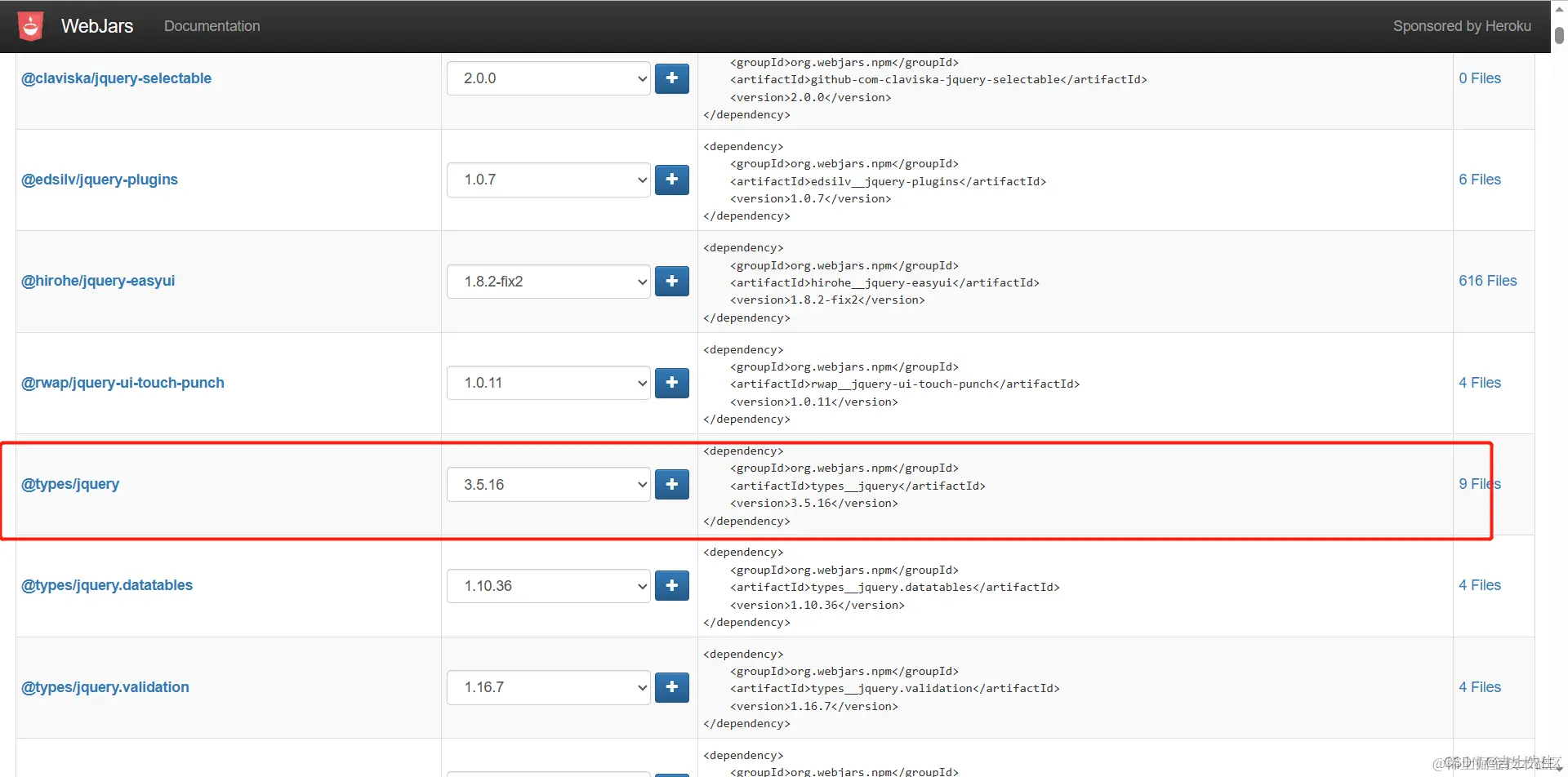Viewport: 1568px width, 777px height.
Task: Click plus icon for @edsilv/jquery-plugins
Action: point(672,180)
